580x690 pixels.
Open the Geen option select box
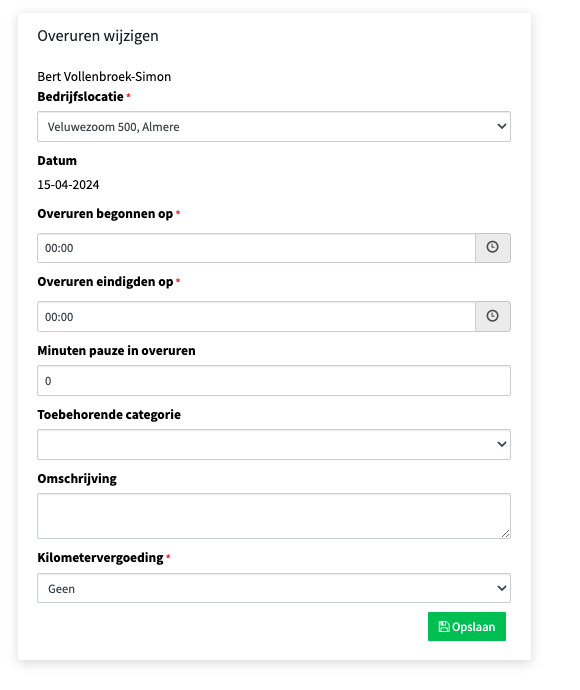click(x=274, y=588)
